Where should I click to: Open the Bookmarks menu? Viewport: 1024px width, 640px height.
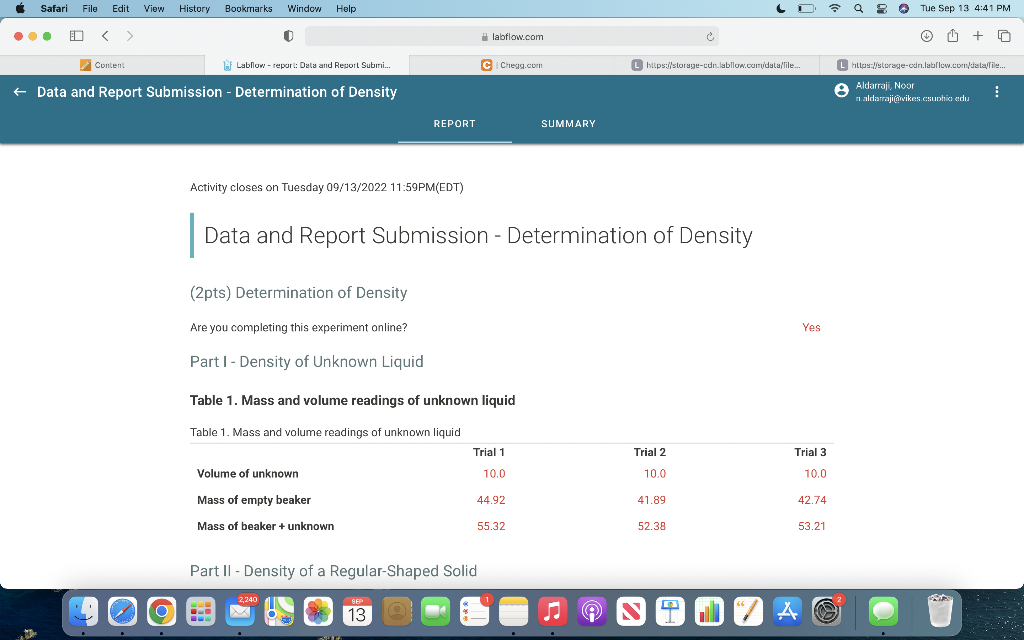point(248,8)
